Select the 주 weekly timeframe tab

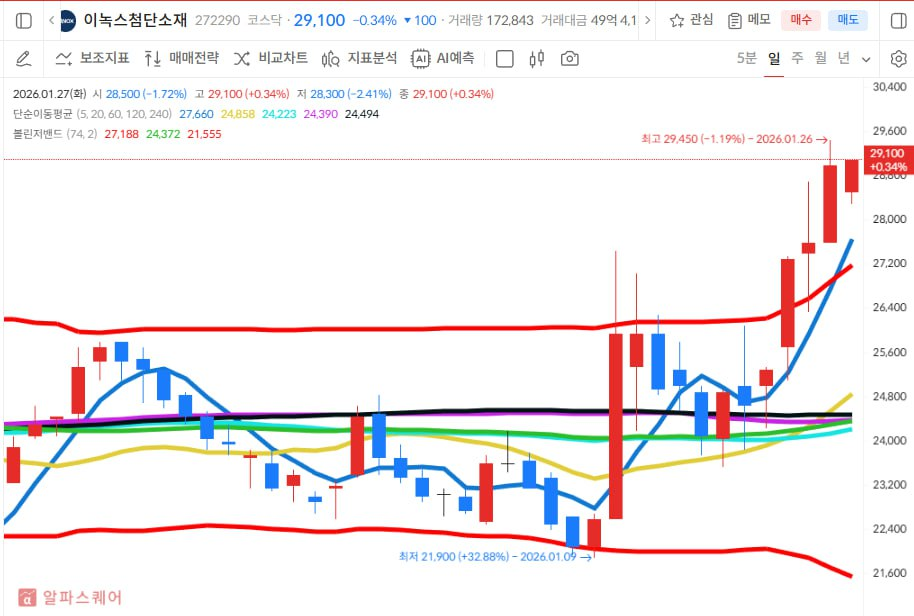(797, 58)
